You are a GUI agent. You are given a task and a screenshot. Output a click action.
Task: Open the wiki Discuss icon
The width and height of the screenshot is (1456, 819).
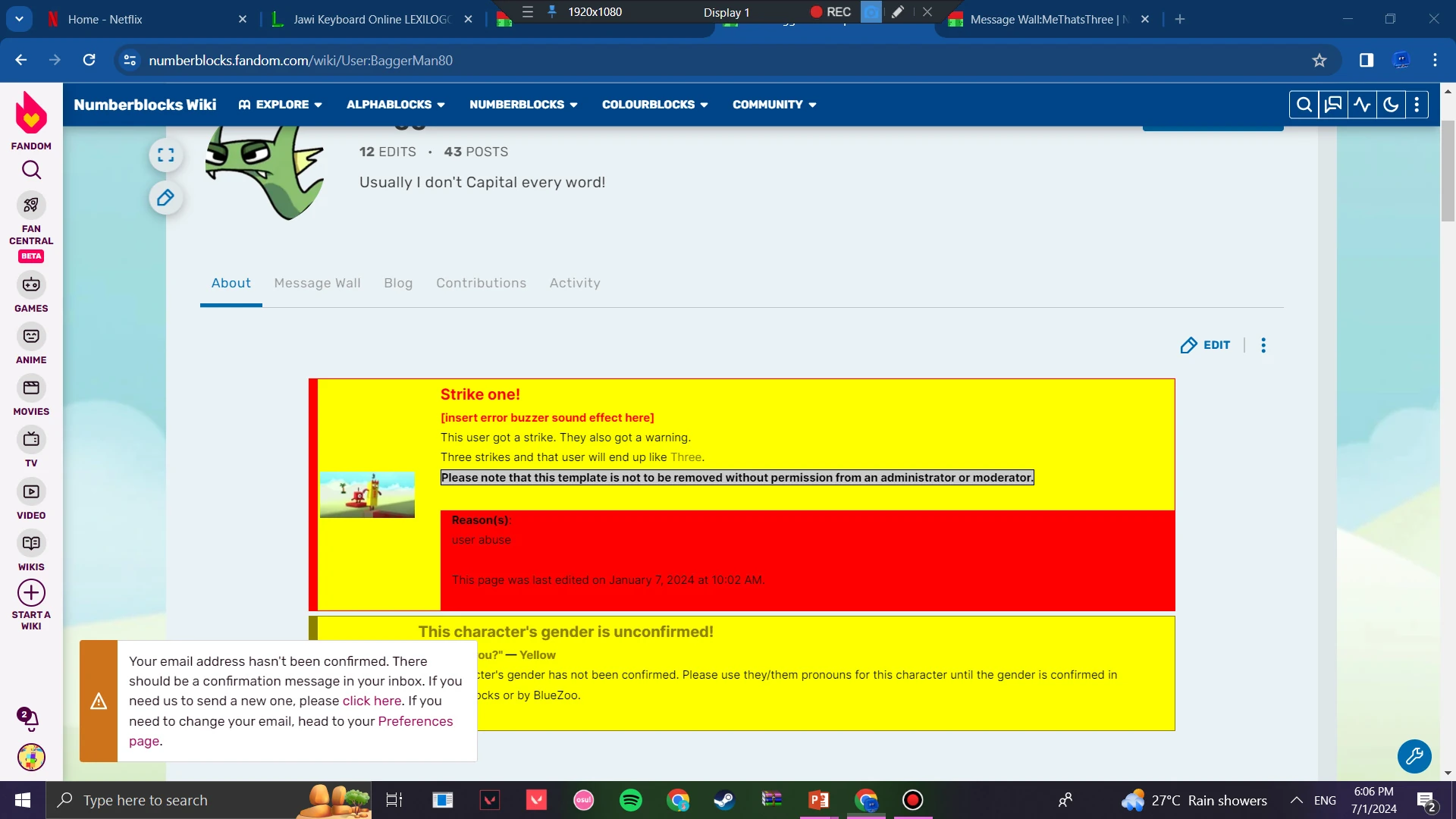(x=1332, y=105)
